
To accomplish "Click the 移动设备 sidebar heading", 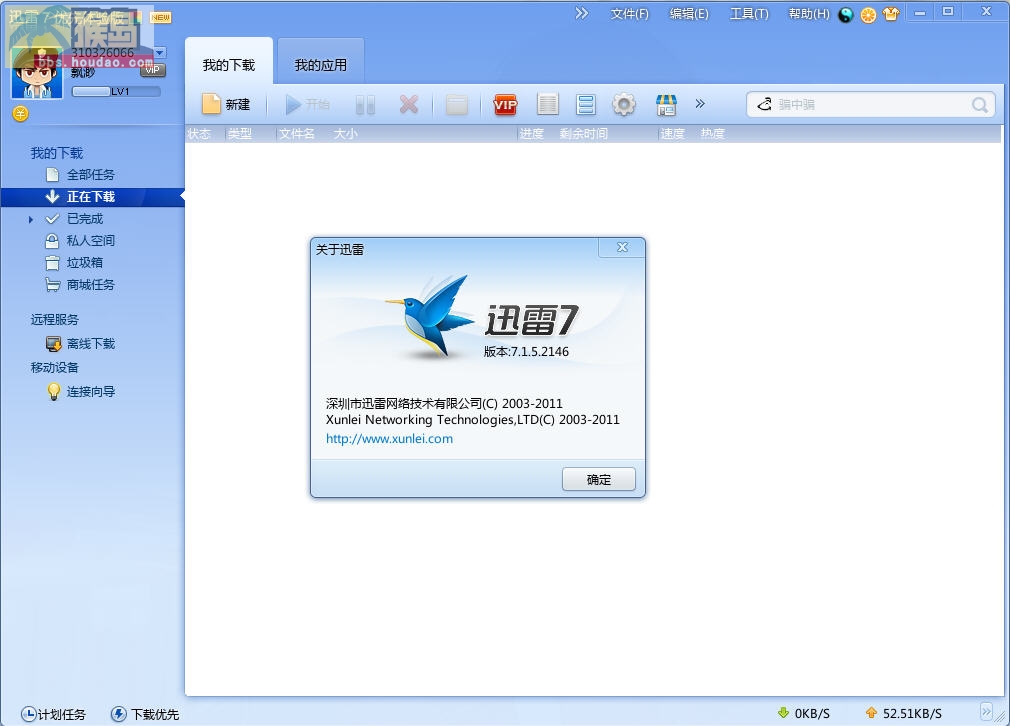I will 55,368.
